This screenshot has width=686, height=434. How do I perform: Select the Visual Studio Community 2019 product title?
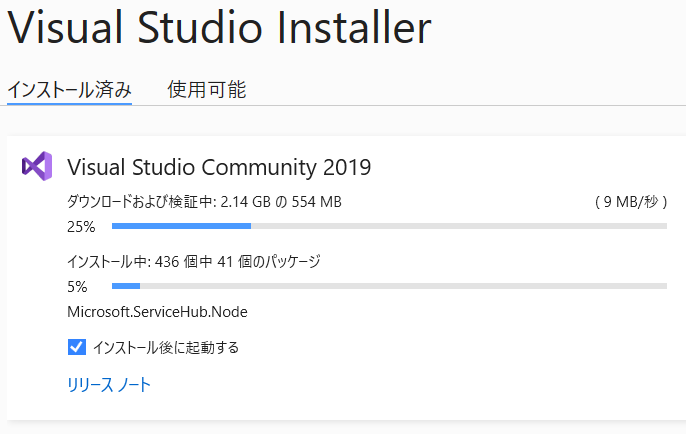point(219,167)
